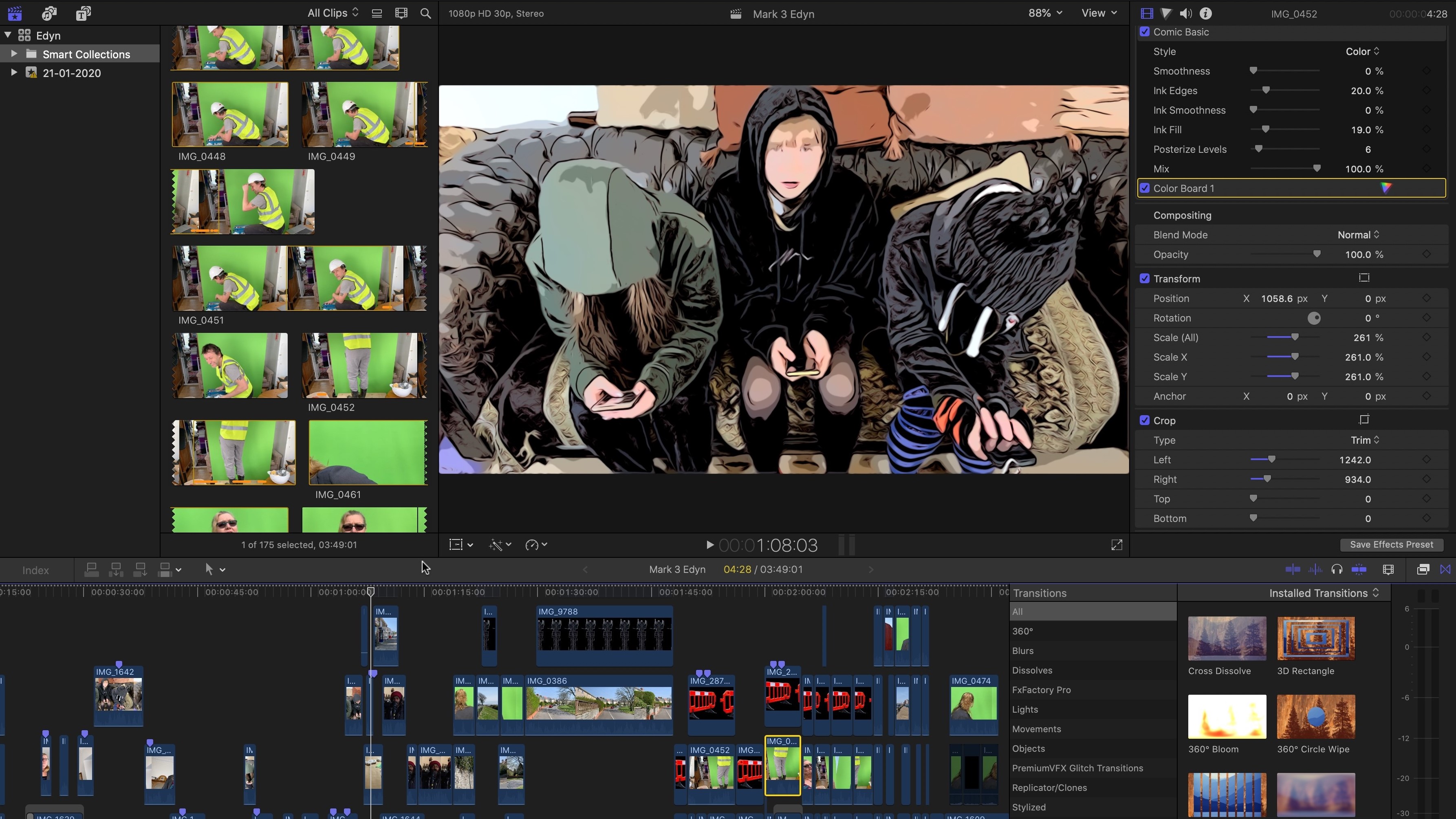Drag the Ink Fill percentage slider
Viewport: 1456px width, 819px height.
[x=1263, y=130]
